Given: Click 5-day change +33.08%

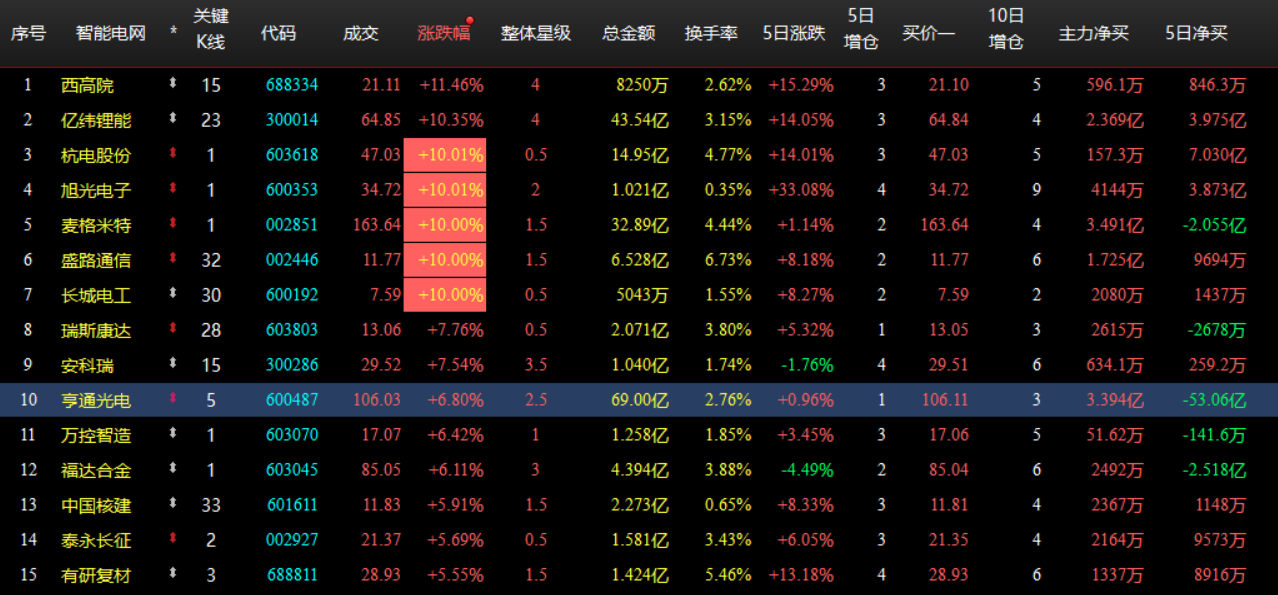Looking at the screenshot, I should 801,190.
